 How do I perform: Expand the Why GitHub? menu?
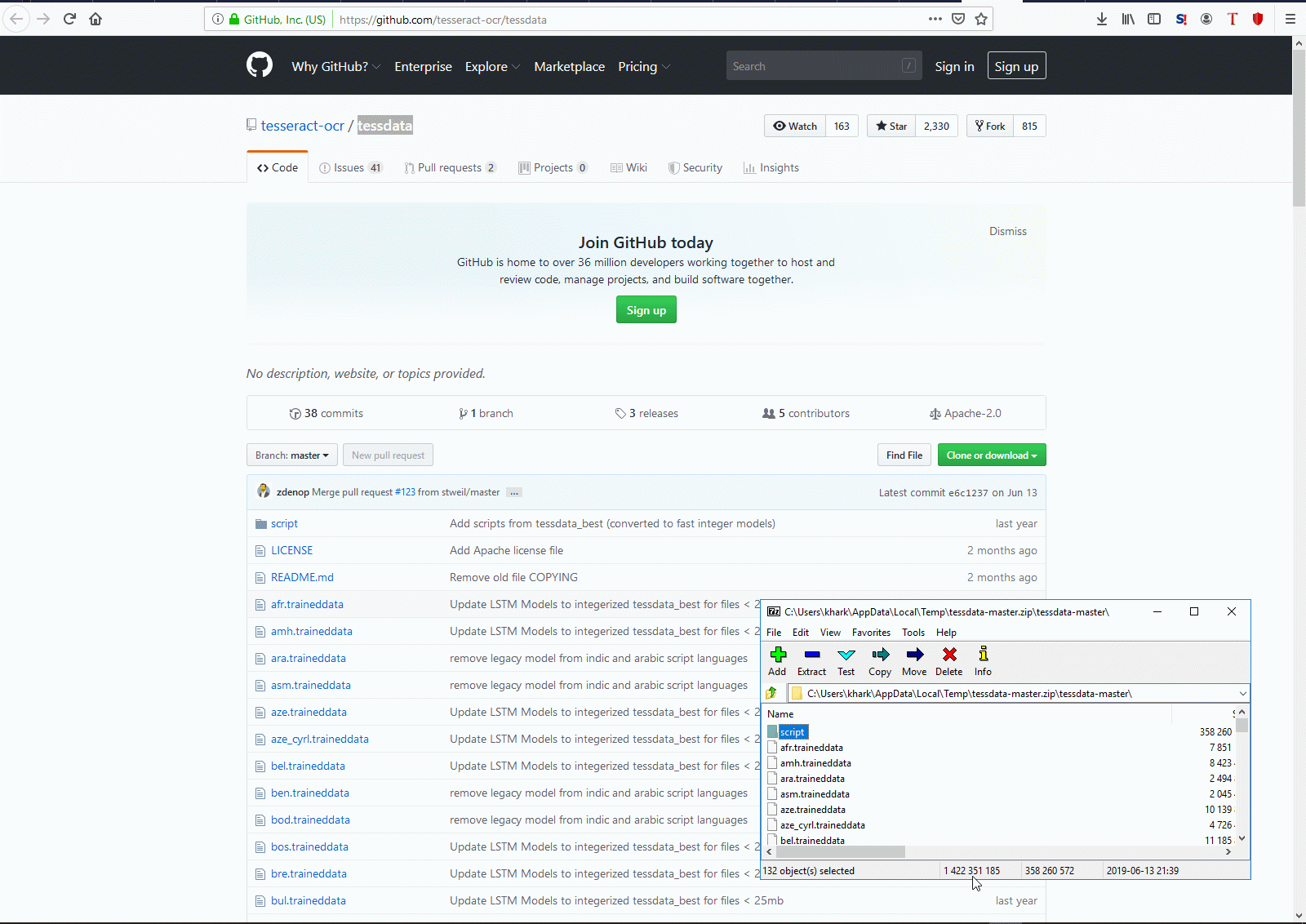[336, 66]
